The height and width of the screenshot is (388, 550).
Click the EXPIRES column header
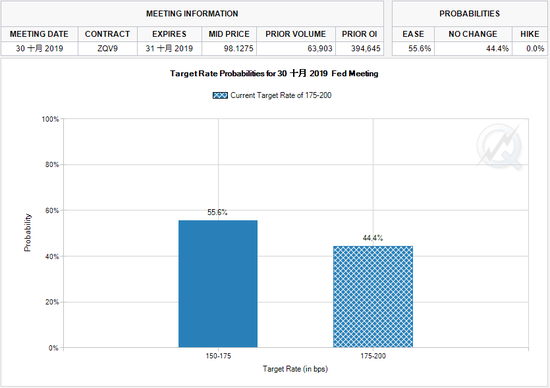coord(169,34)
